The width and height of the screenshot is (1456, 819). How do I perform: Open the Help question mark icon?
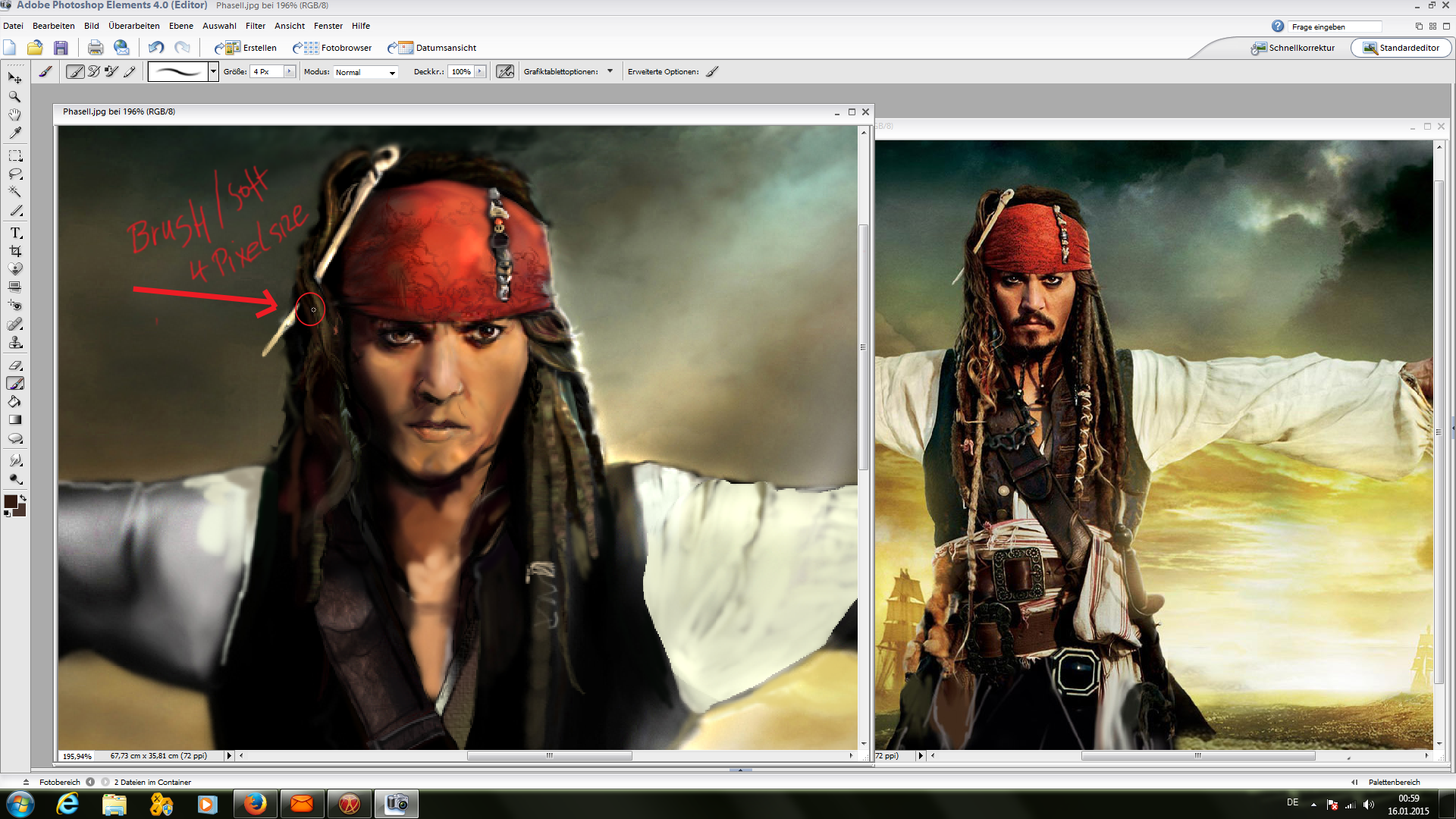[x=1278, y=27]
